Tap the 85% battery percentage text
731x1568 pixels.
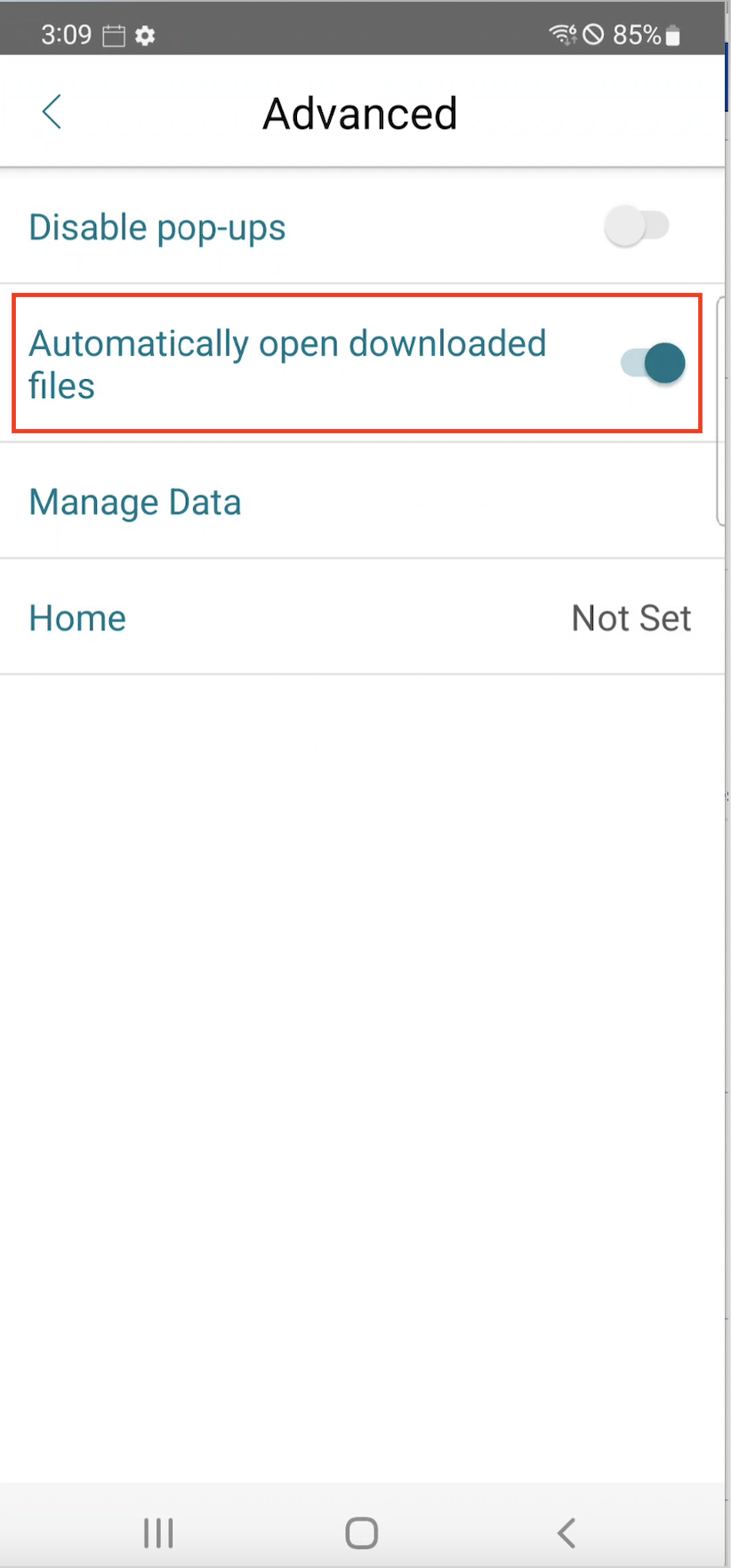(x=636, y=35)
